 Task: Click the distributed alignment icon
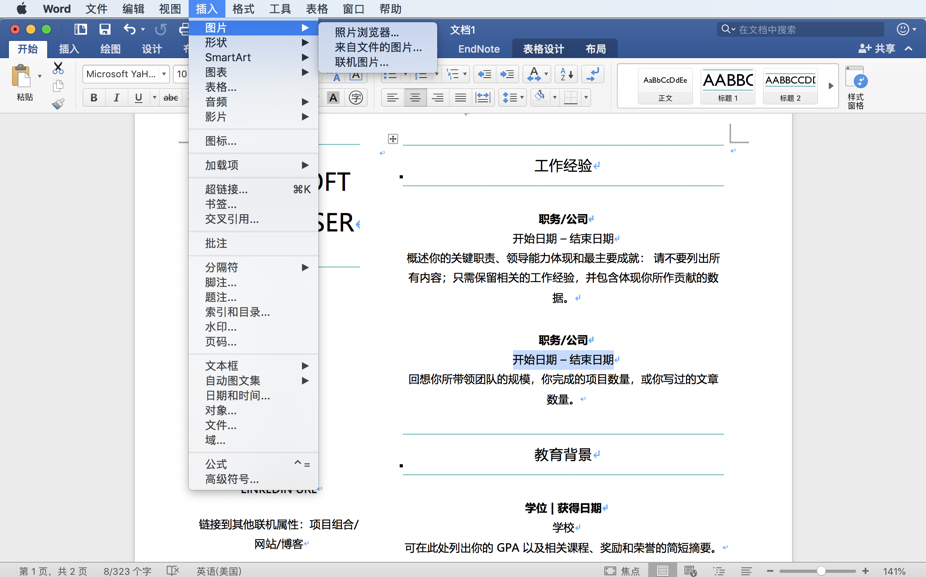click(482, 97)
